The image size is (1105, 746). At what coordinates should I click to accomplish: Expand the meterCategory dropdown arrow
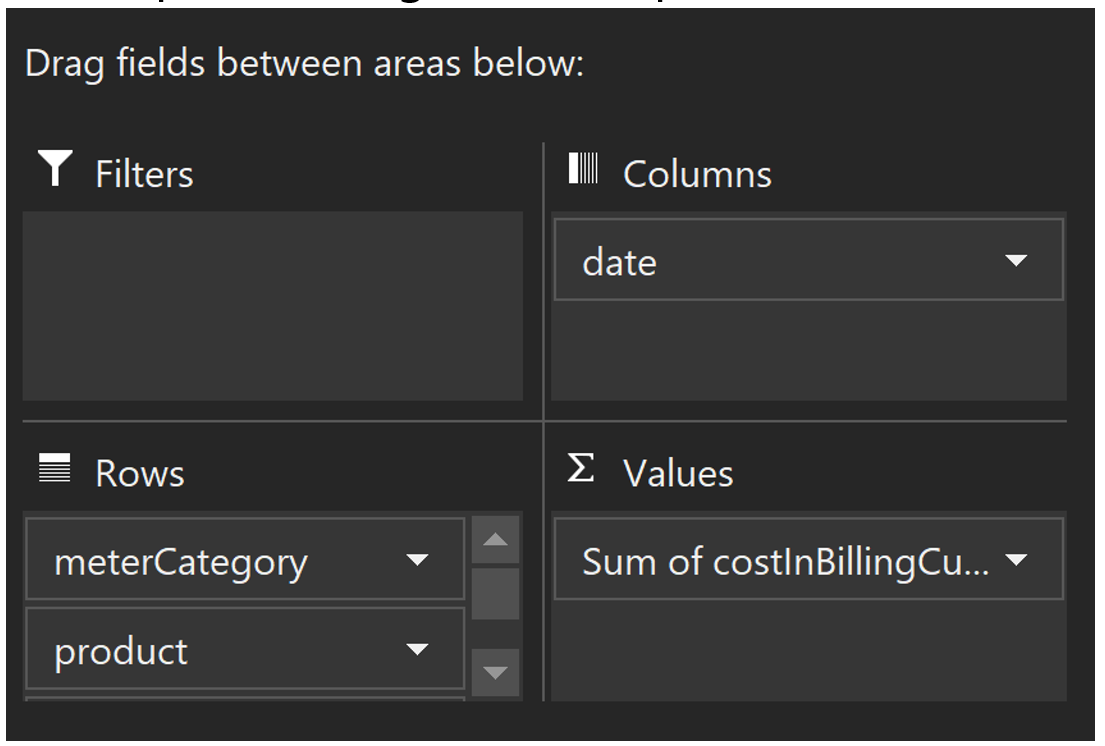point(417,561)
